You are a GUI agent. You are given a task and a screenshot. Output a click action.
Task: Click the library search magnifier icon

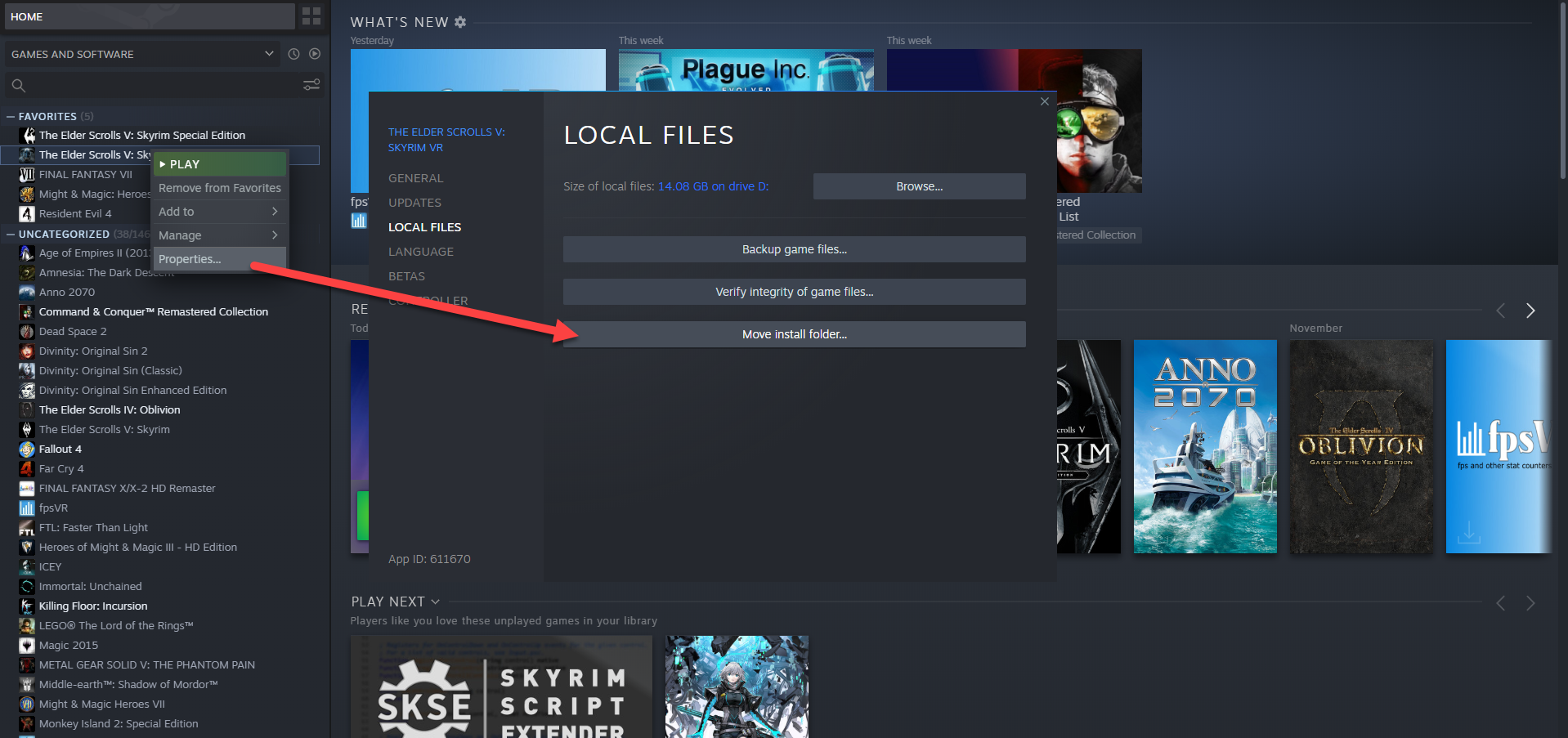tap(19, 85)
